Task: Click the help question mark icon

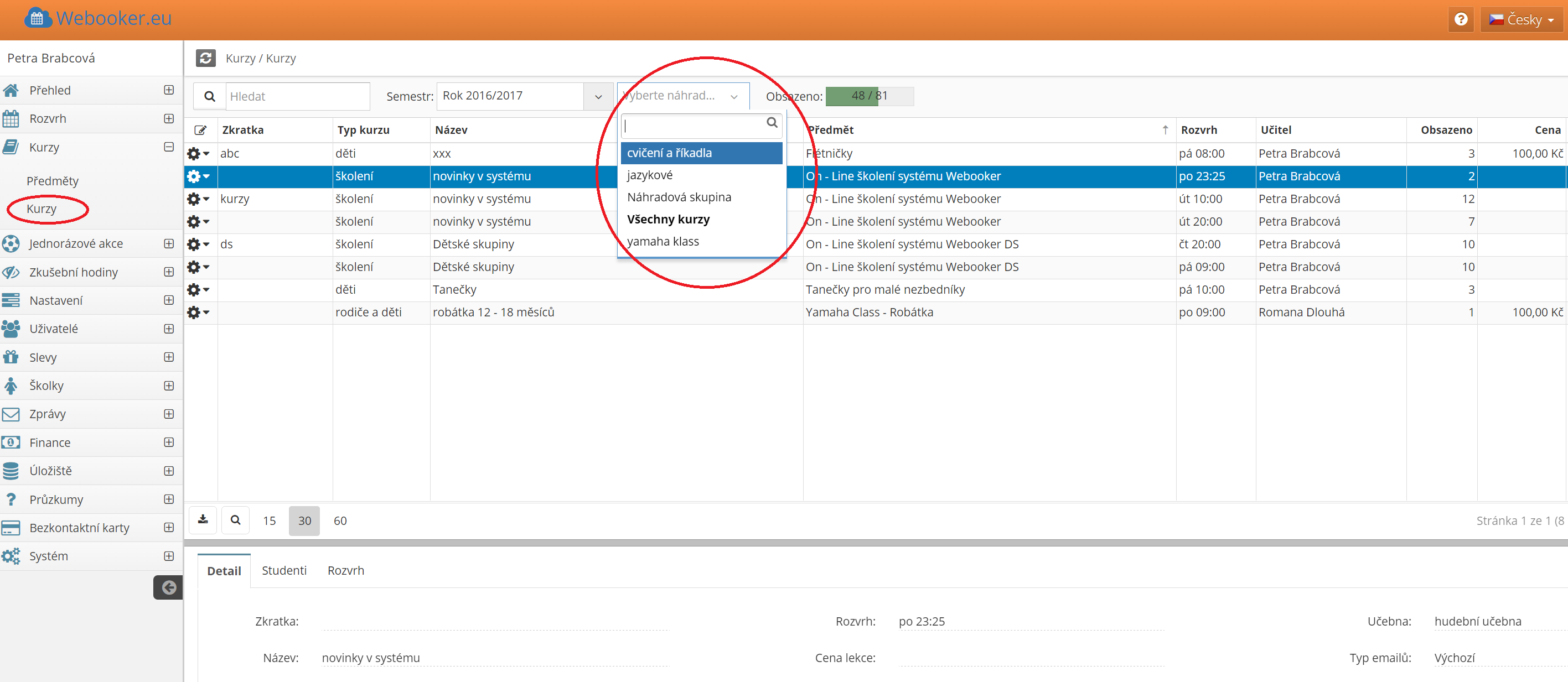Action: pos(1460,19)
